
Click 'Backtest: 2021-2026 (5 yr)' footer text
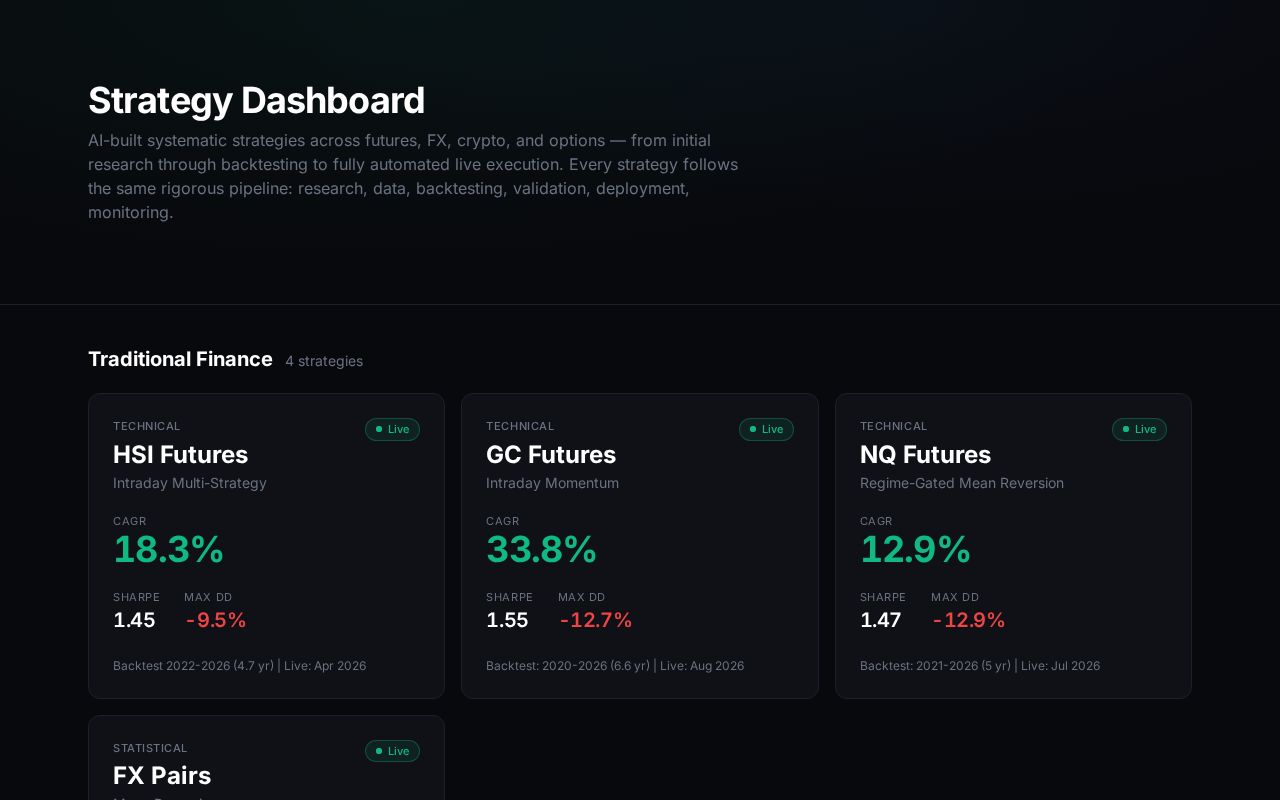(x=935, y=666)
